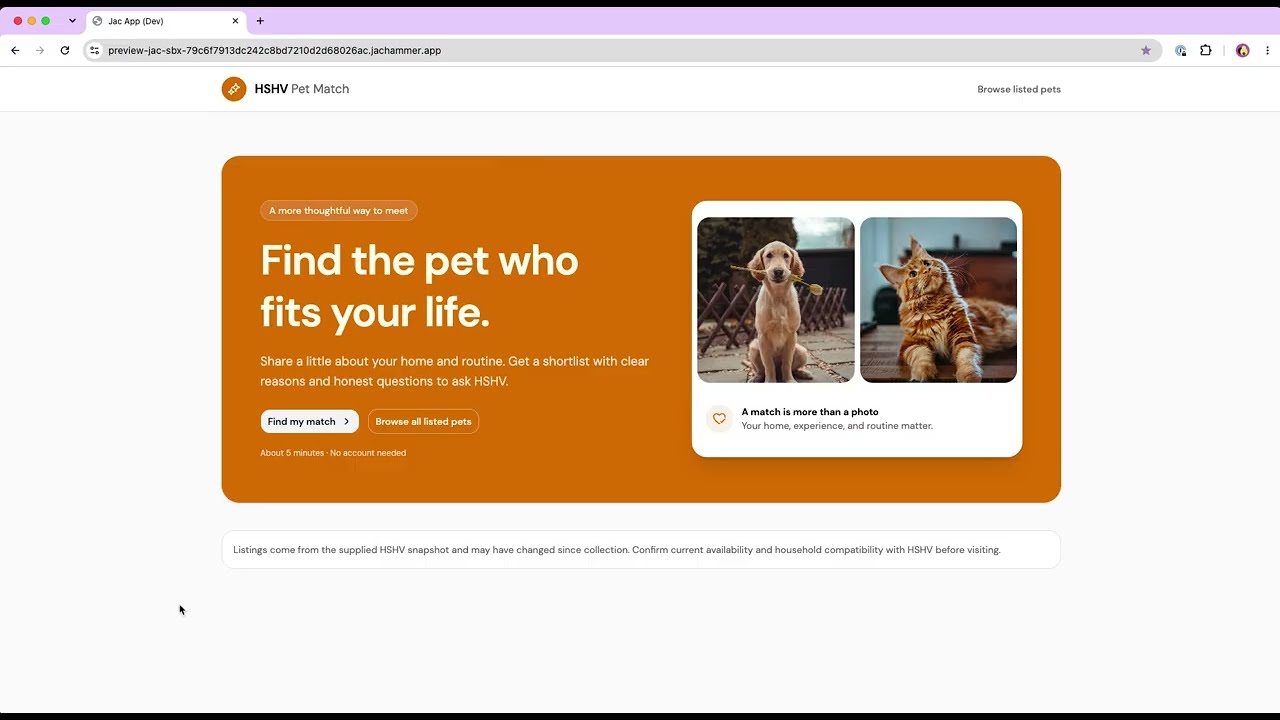Click the "Find the pet who fits your life." heading
Screen dimensions: 1280x720
[x=419, y=286]
